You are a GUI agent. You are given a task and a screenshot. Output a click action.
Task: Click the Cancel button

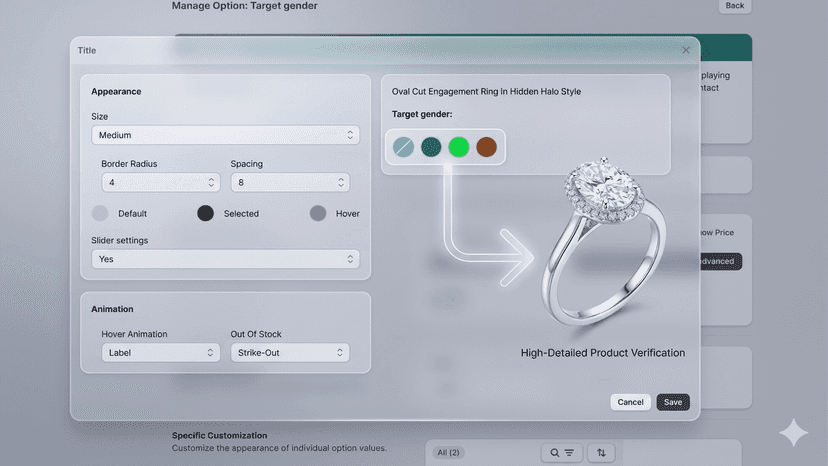[631, 402]
